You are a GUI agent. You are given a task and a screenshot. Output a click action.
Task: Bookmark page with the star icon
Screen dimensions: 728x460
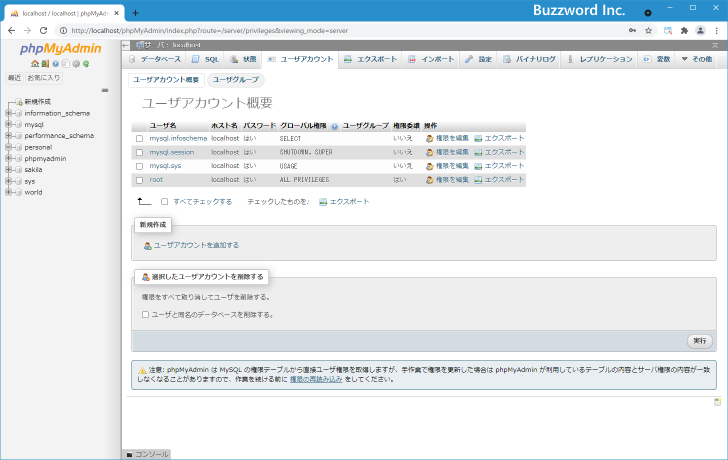pos(649,31)
